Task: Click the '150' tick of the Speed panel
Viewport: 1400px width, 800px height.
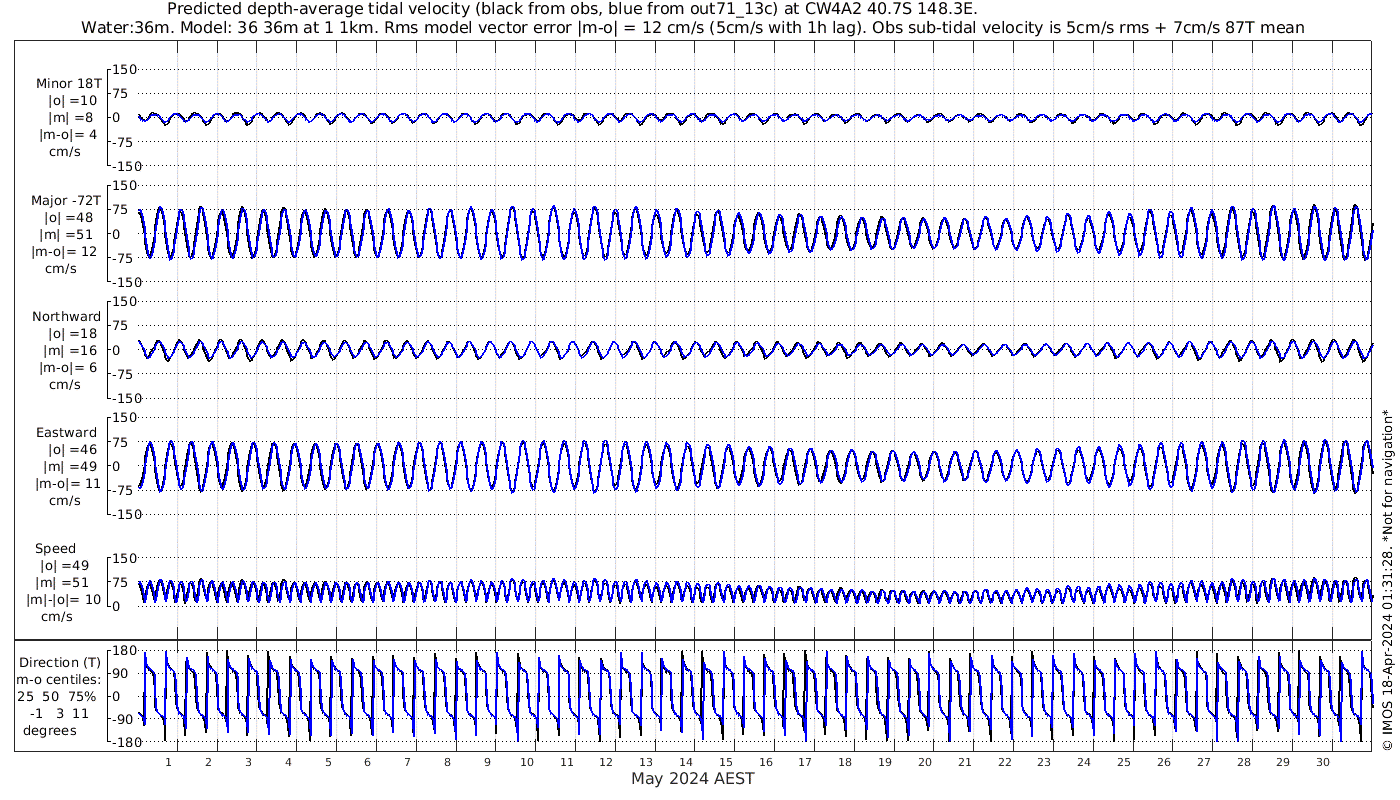Action: click(125, 558)
